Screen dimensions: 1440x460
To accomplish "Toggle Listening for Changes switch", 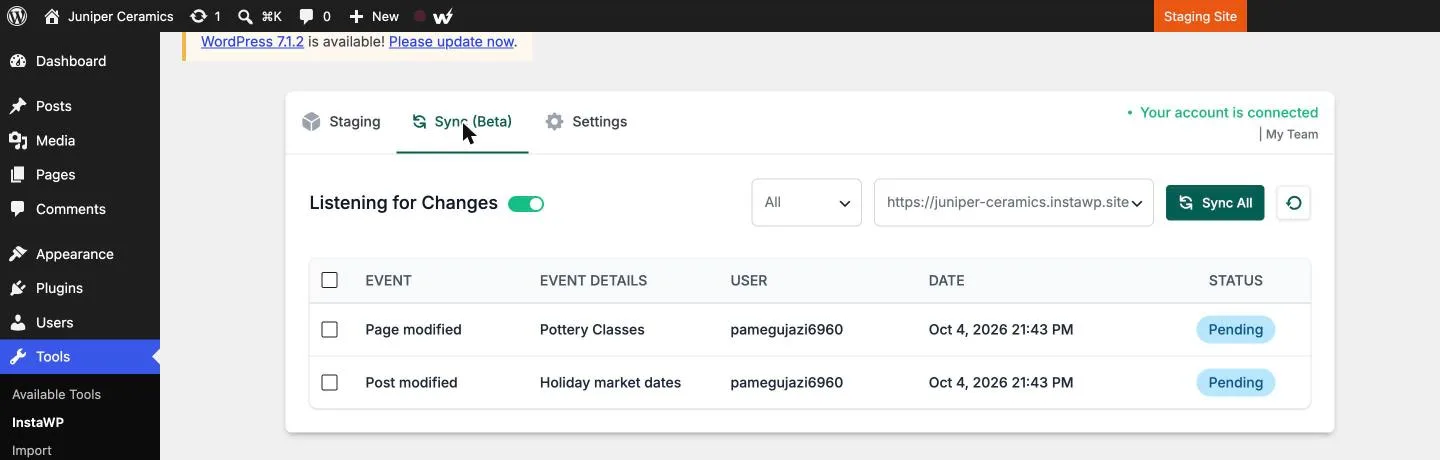I will pyautogui.click(x=526, y=204).
